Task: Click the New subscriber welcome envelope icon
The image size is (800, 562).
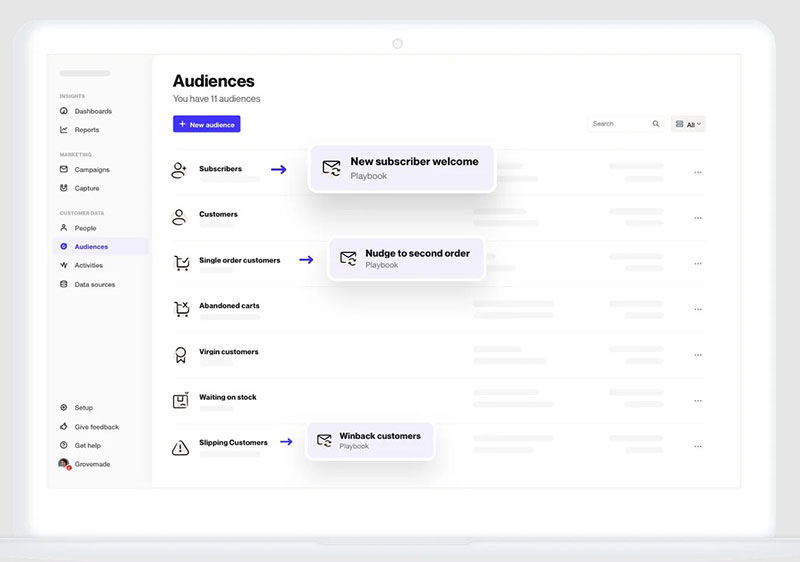Action: click(x=332, y=168)
